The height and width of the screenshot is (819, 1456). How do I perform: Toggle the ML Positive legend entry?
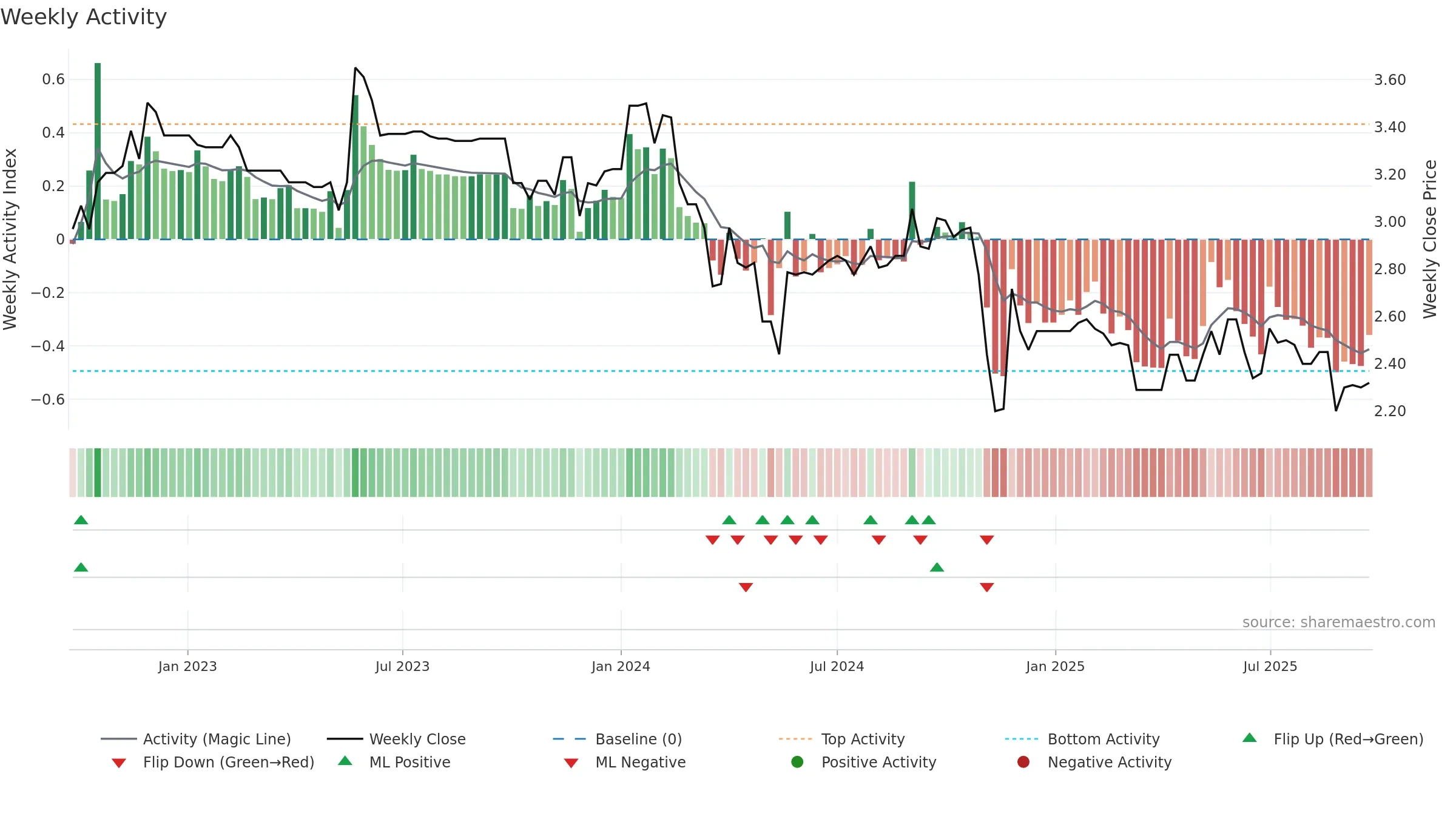tap(394, 762)
